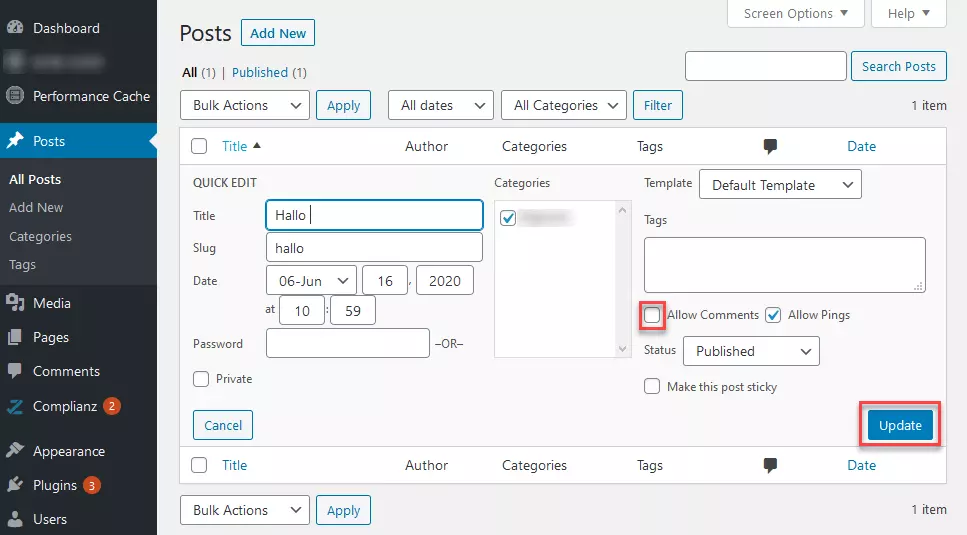Check the Make this post sticky box
Viewport: 967px width, 535px height.
pos(652,386)
